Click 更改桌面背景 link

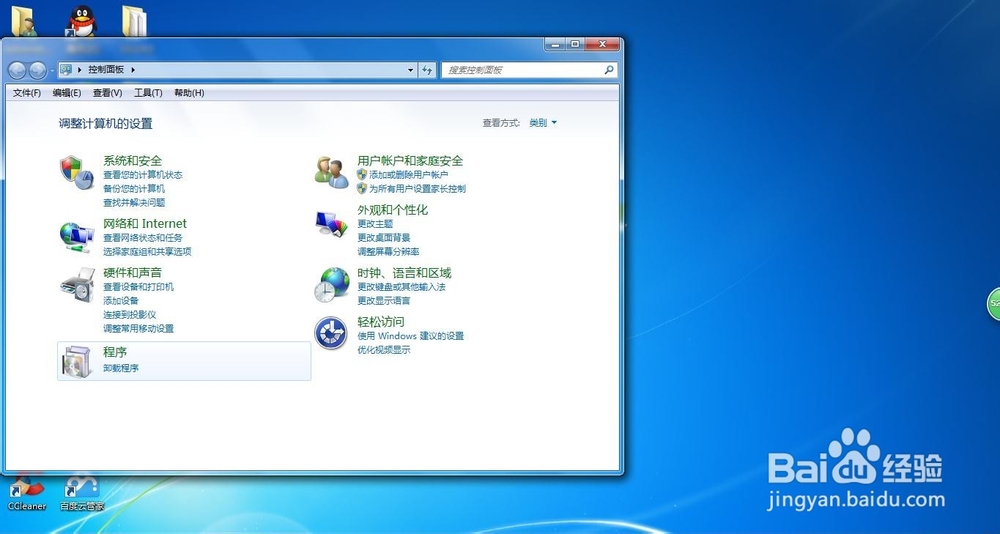(384, 238)
